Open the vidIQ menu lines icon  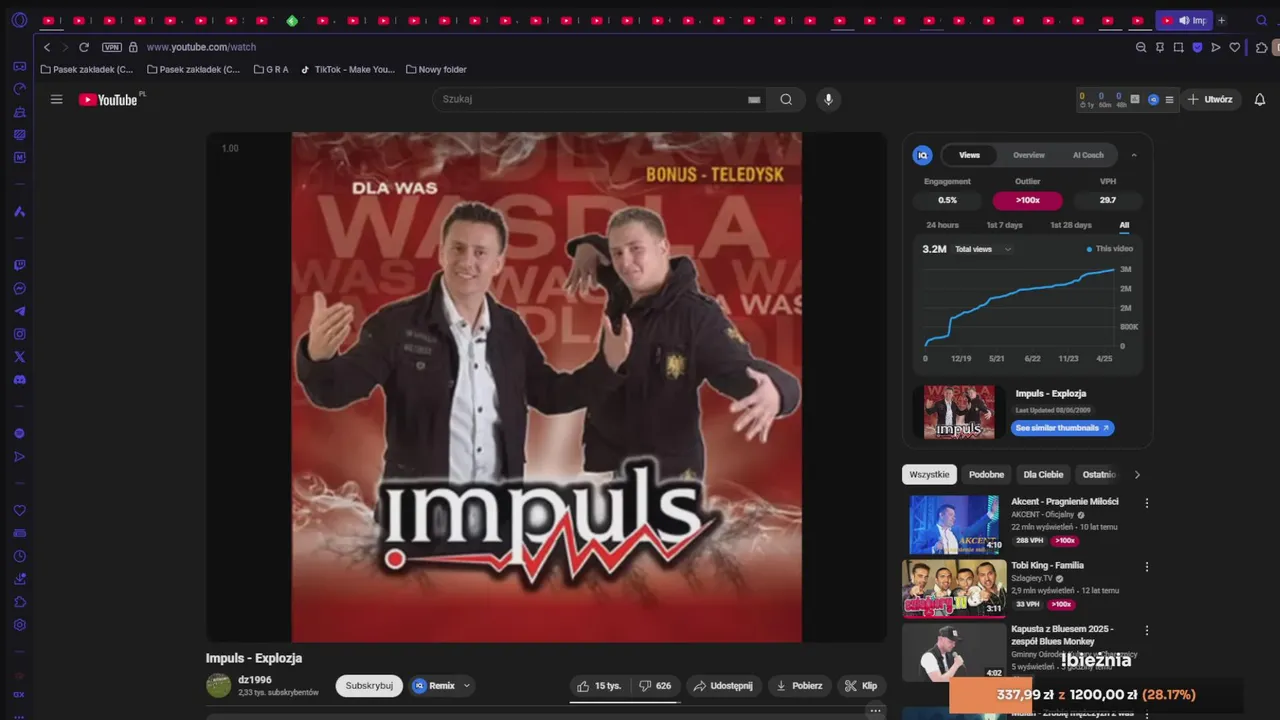[x=1169, y=99]
